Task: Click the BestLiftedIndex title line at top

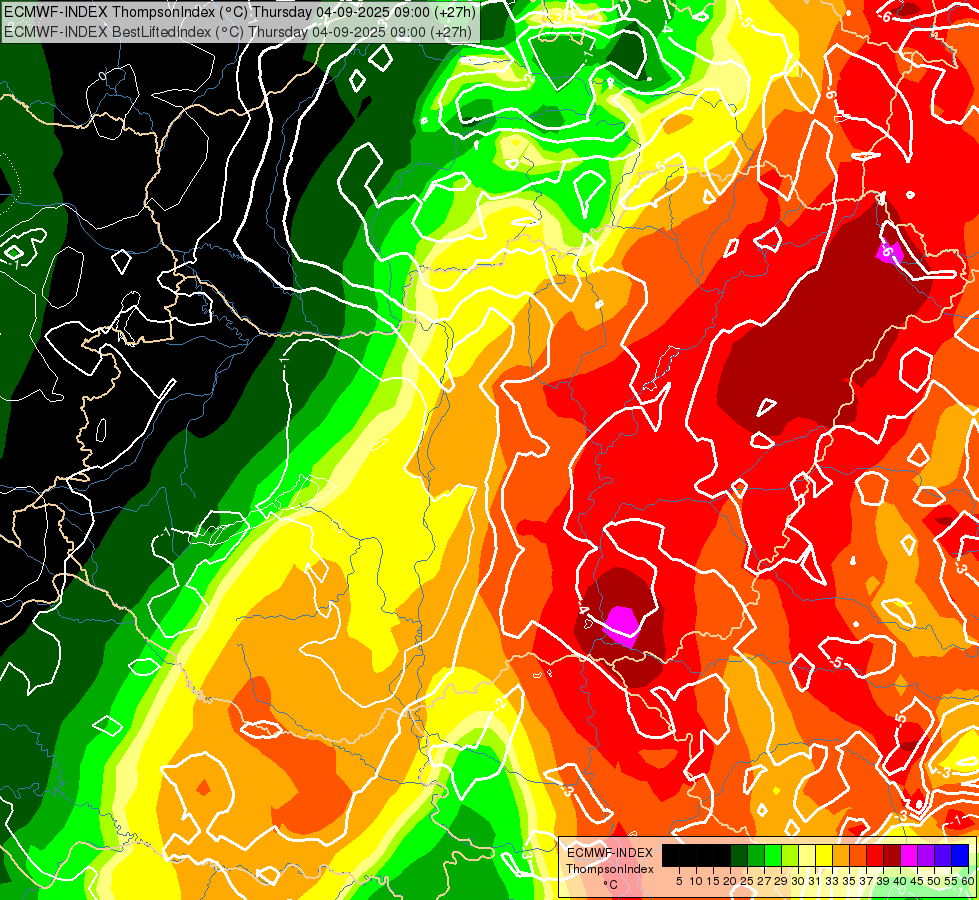Action: 238,32
